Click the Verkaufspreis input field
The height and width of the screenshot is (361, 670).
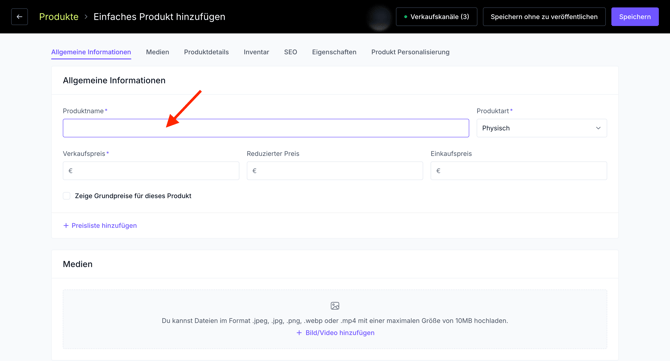(x=151, y=171)
